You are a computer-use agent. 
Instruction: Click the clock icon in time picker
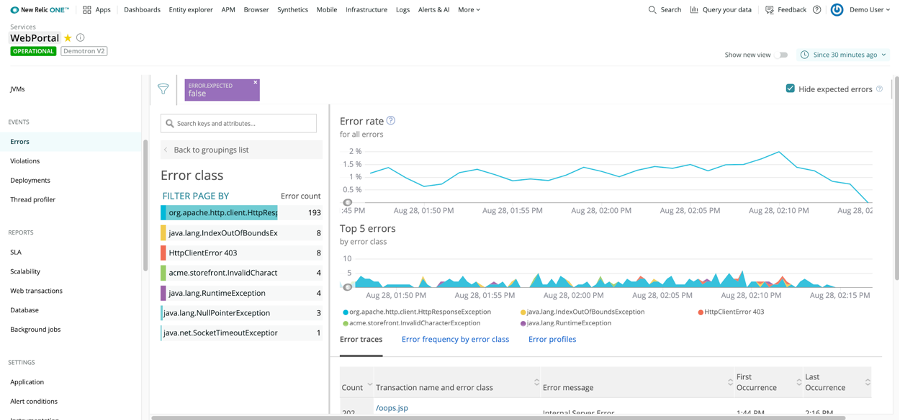tap(804, 55)
